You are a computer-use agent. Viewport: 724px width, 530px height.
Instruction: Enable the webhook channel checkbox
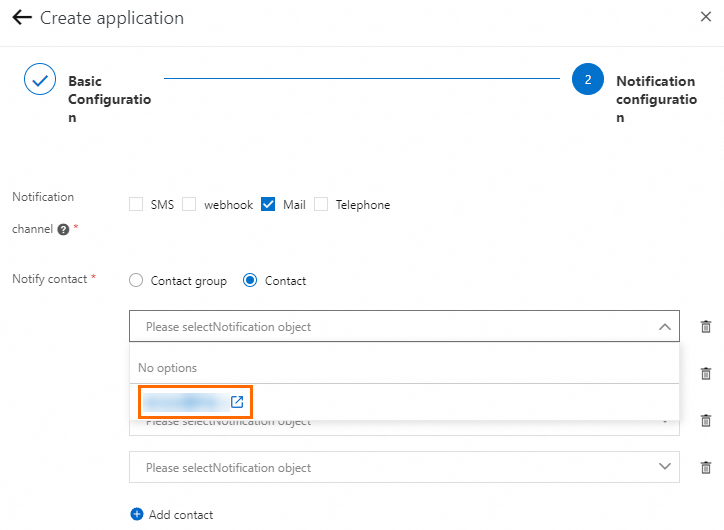pyautogui.click(x=189, y=205)
